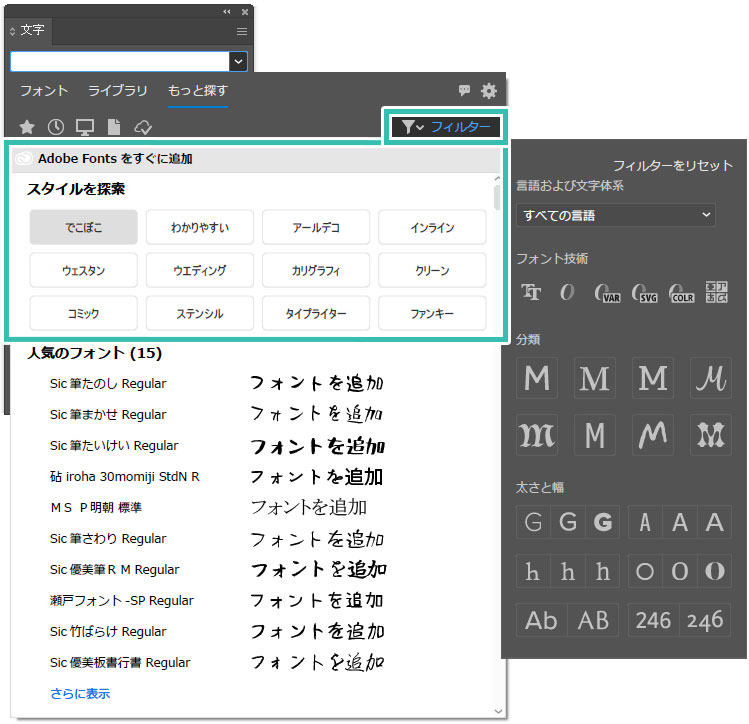Click the speech bubble feedback icon

coord(464,91)
